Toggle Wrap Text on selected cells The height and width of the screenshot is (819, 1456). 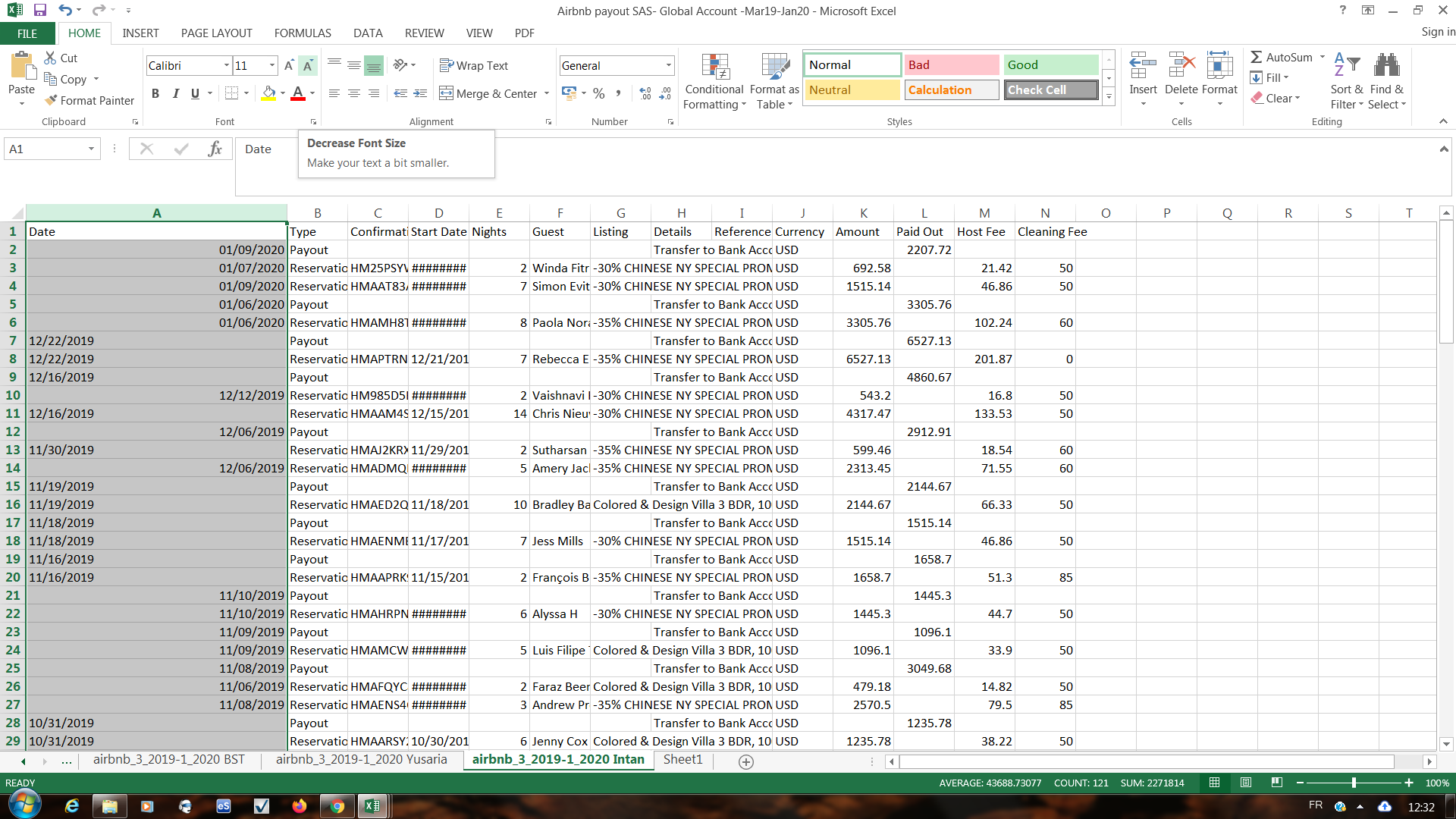[x=475, y=66]
